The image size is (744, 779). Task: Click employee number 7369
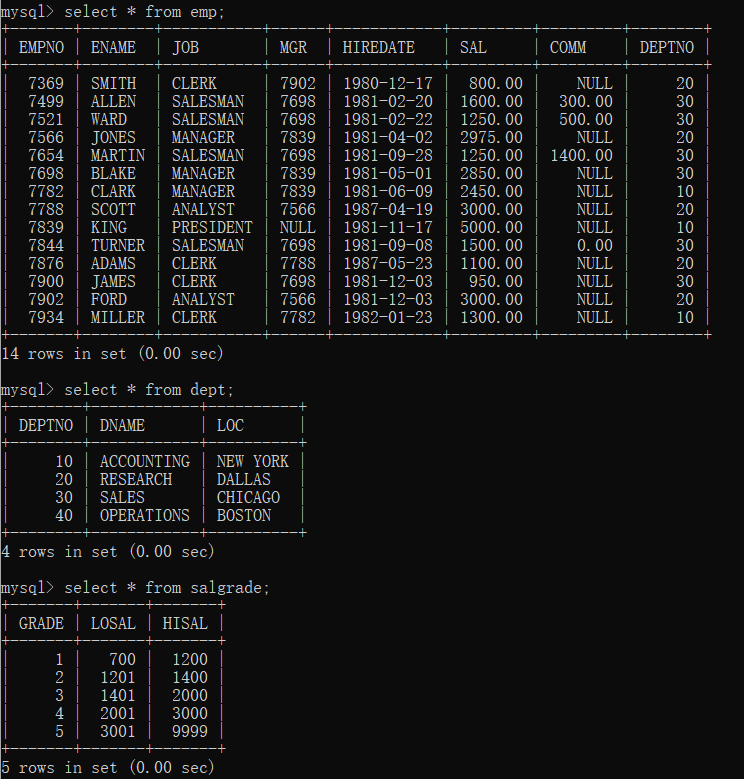[46, 83]
